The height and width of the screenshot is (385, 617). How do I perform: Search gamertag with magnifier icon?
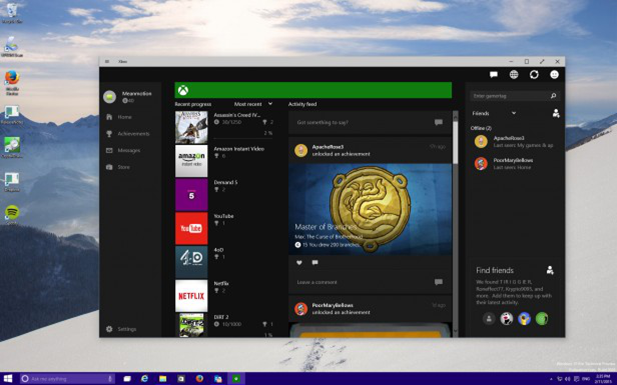click(x=553, y=96)
